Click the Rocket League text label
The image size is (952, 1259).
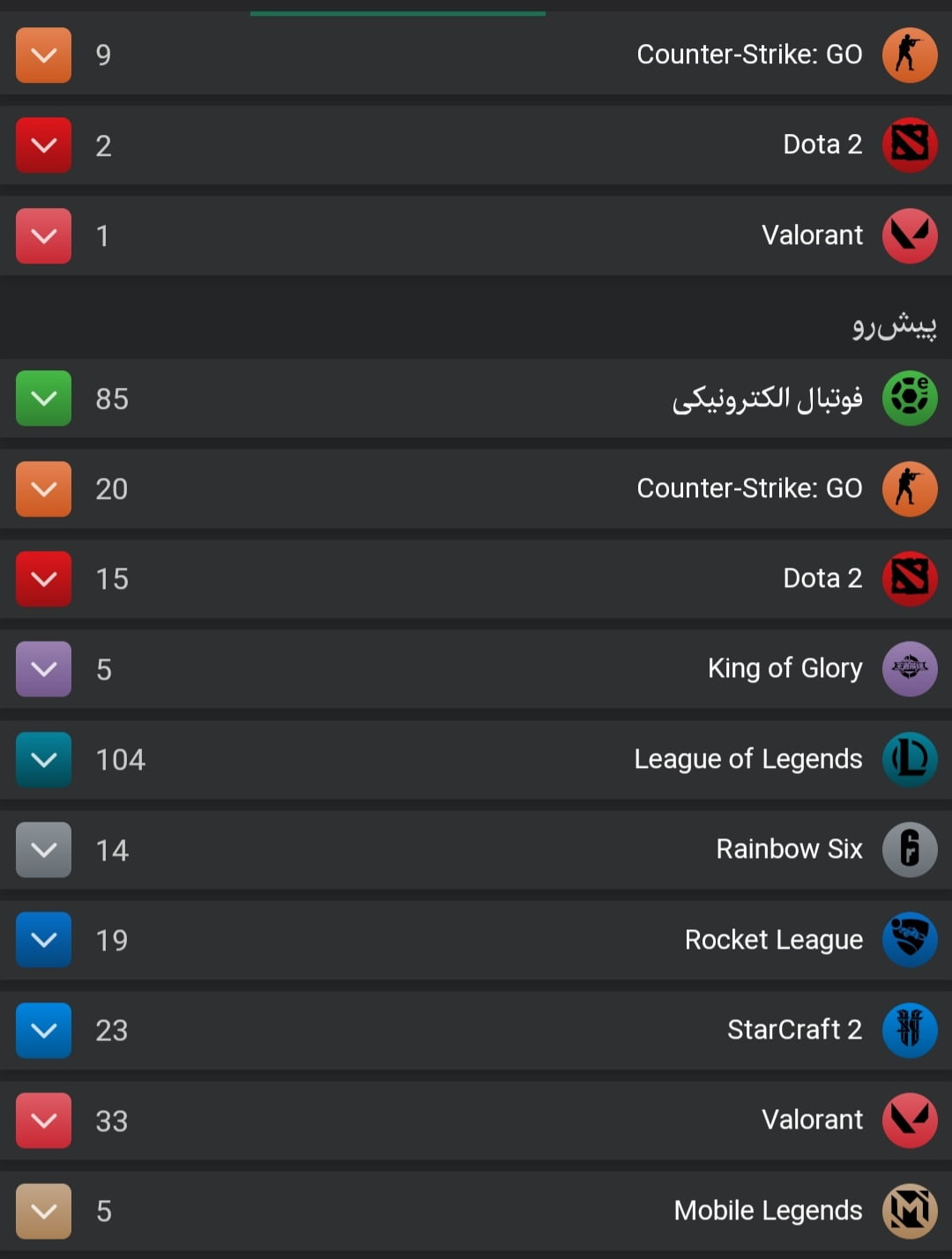[773, 940]
